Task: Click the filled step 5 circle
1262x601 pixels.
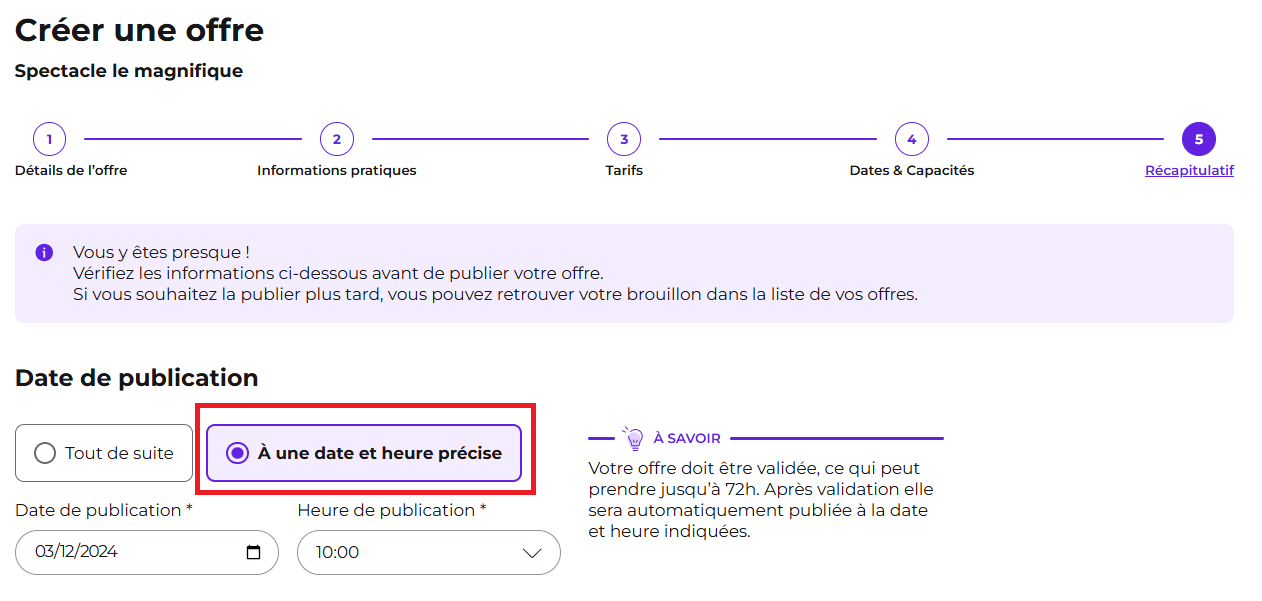Action: point(1198,139)
